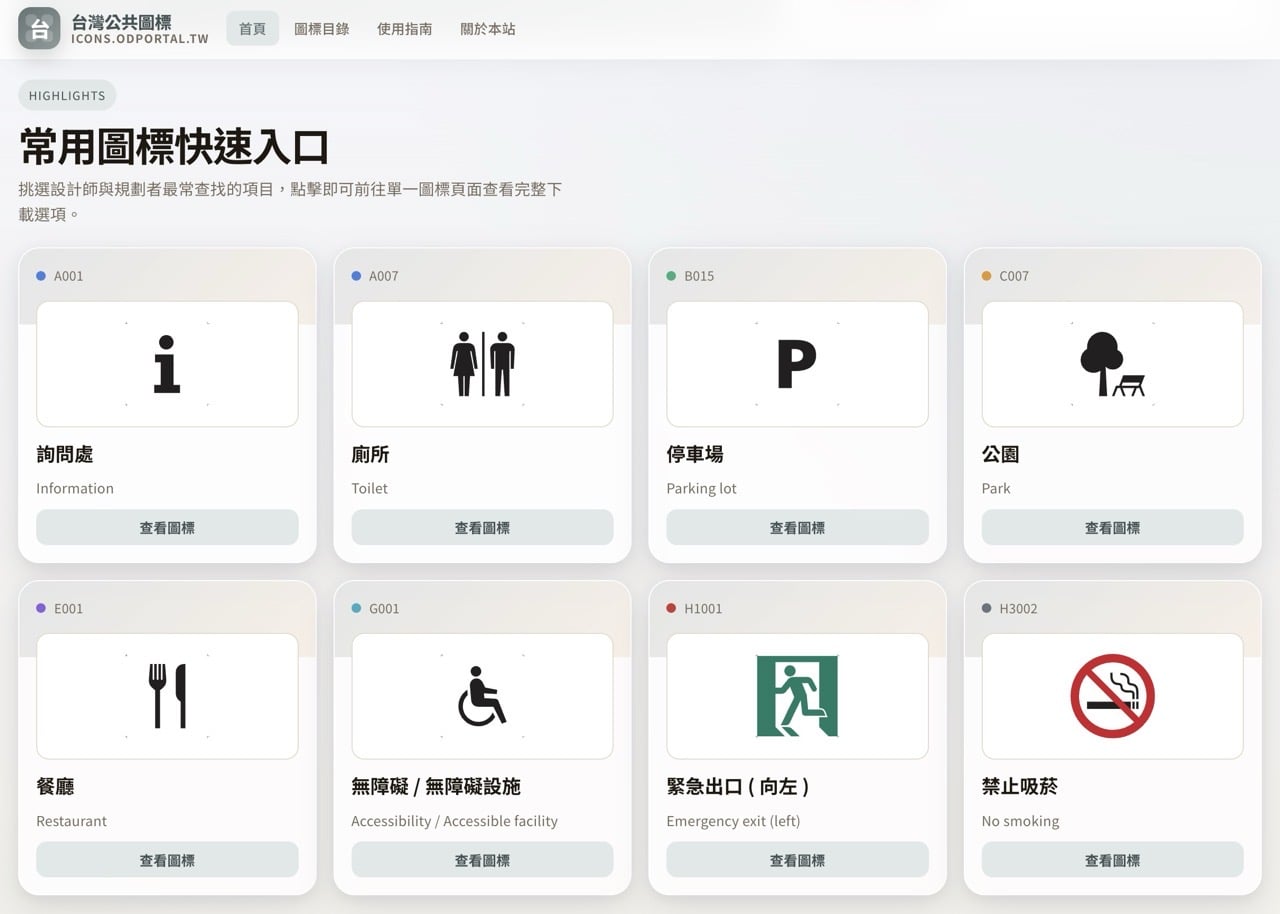Click the green Emergency exit pictogram
This screenshot has height=914, width=1280.
pyautogui.click(x=797, y=695)
